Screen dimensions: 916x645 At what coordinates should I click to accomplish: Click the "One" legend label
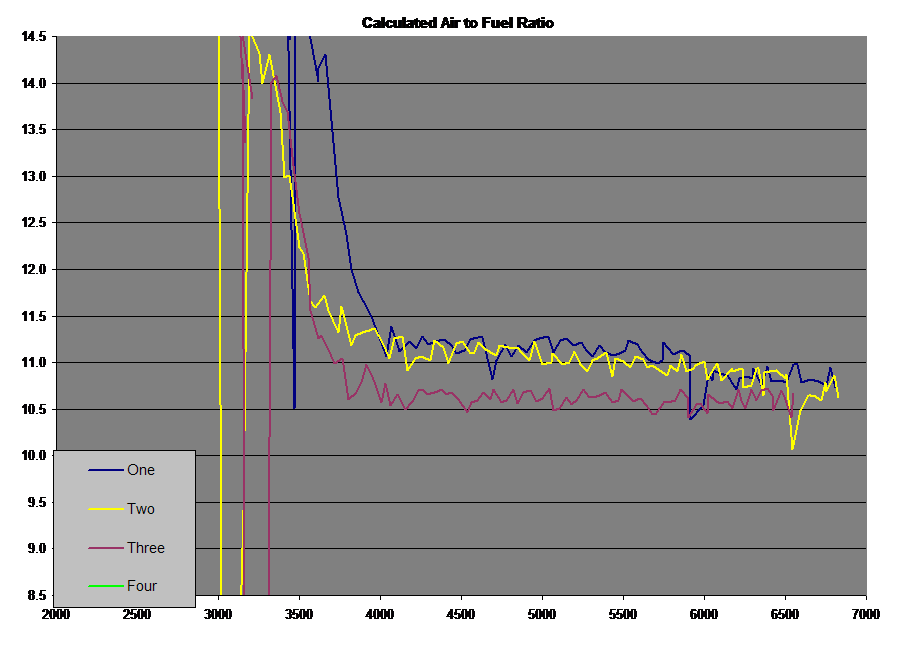point(140,470)
